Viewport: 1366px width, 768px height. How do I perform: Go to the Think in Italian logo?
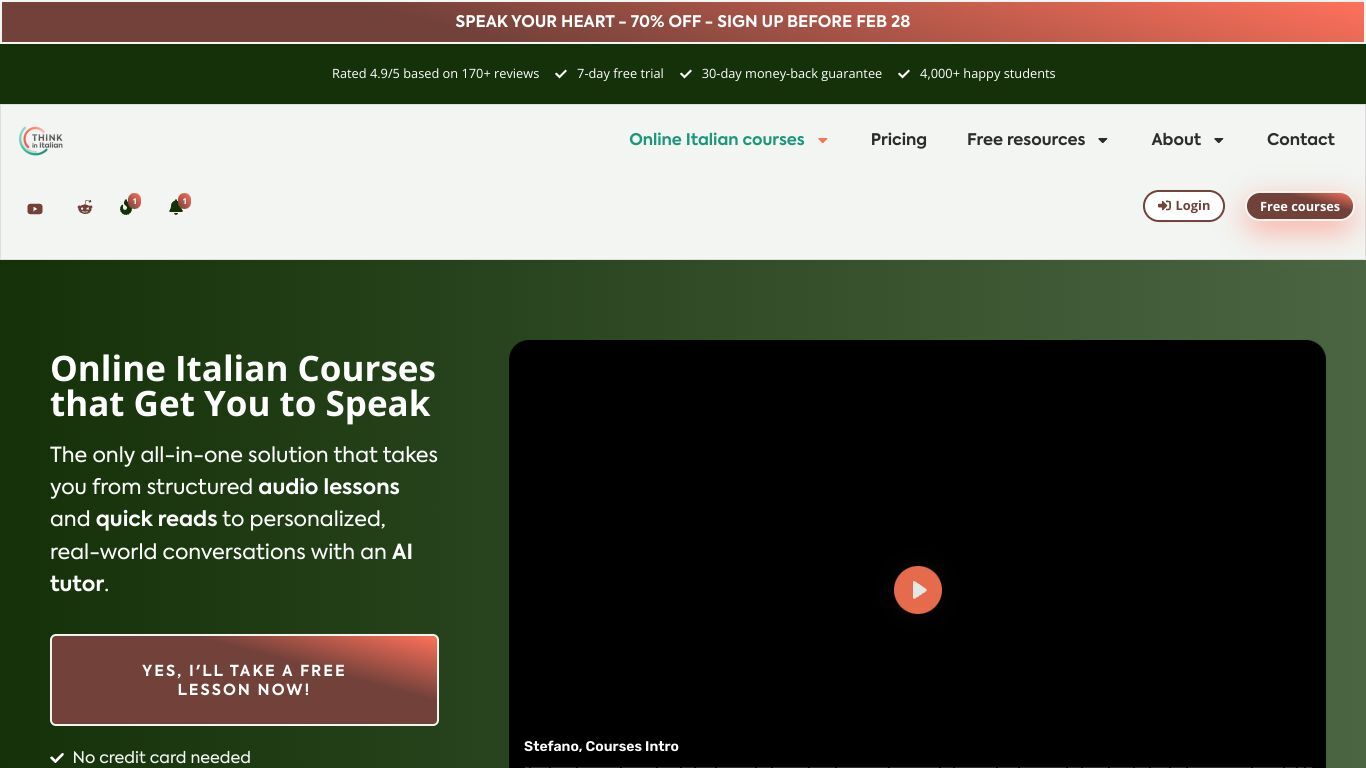41,140
